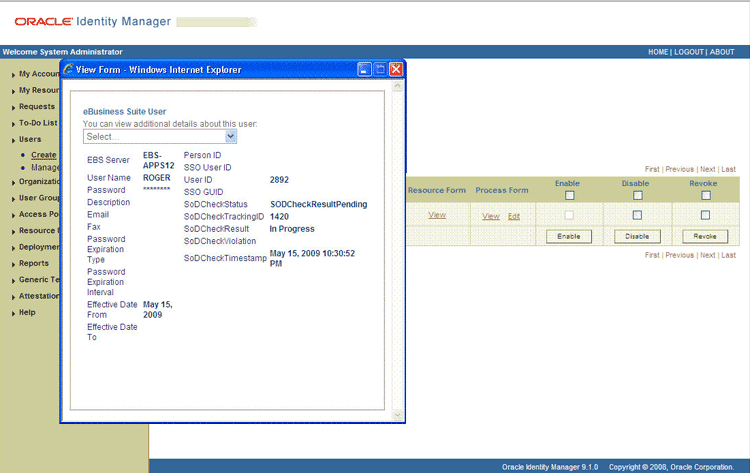Open the Resource Form View link
The width and height of the screenshot is (750, 473).
[437, 215]
